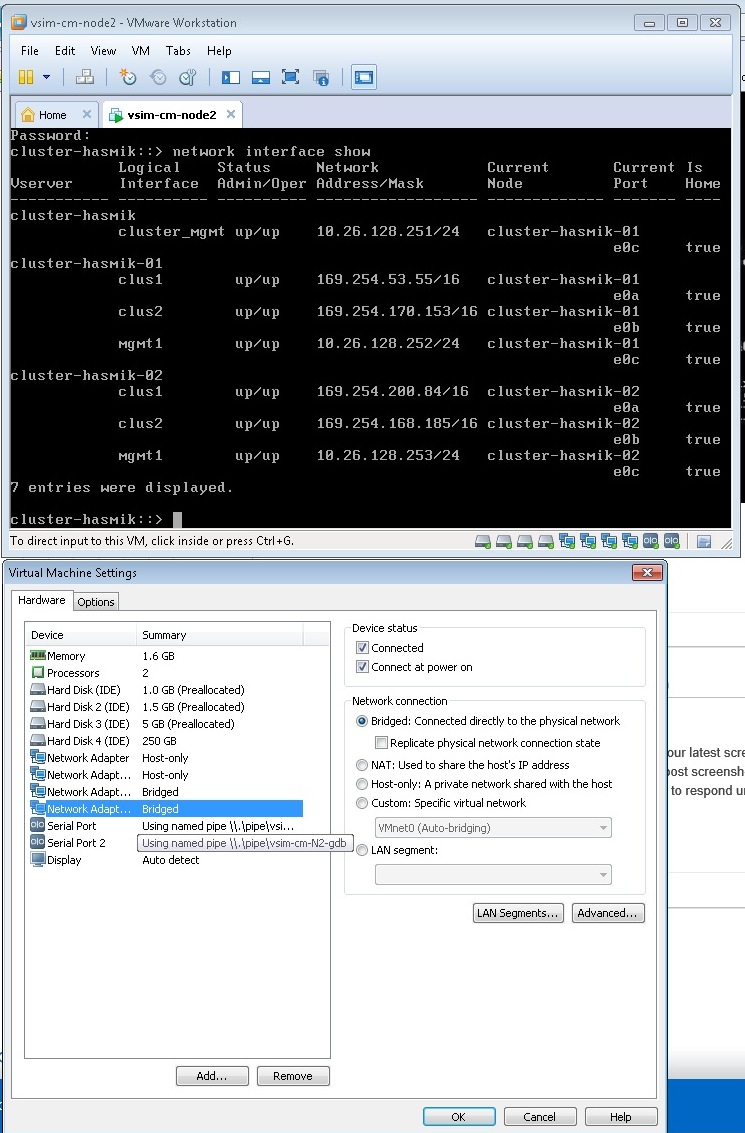
Task: Open the snapshot manager wrench-clock icon
Action: tap(187, 77)
